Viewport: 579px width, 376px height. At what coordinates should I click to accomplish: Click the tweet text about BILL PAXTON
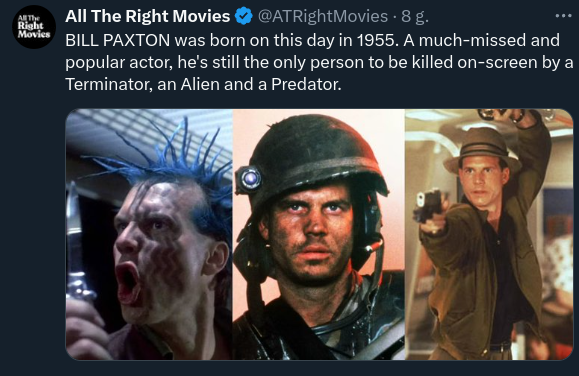[319, 62]
